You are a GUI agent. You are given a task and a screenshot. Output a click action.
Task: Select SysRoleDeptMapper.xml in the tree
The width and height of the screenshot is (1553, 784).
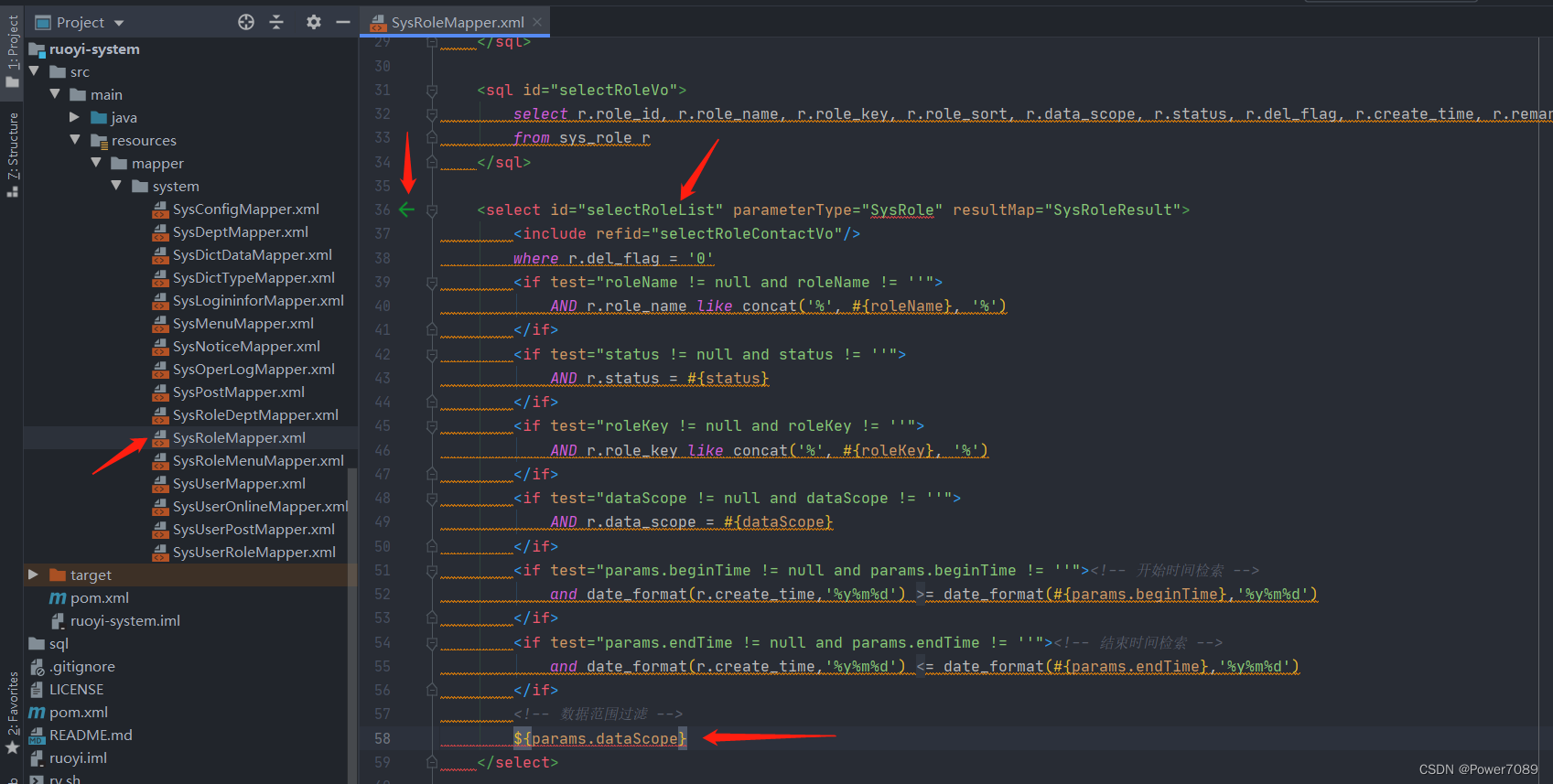[x=254, y=415]
